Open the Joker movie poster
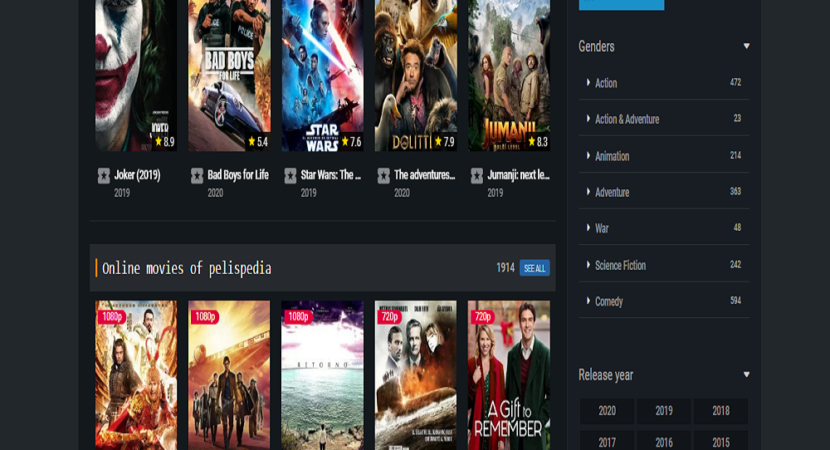830x450 pixels. (x=136, y=74)
